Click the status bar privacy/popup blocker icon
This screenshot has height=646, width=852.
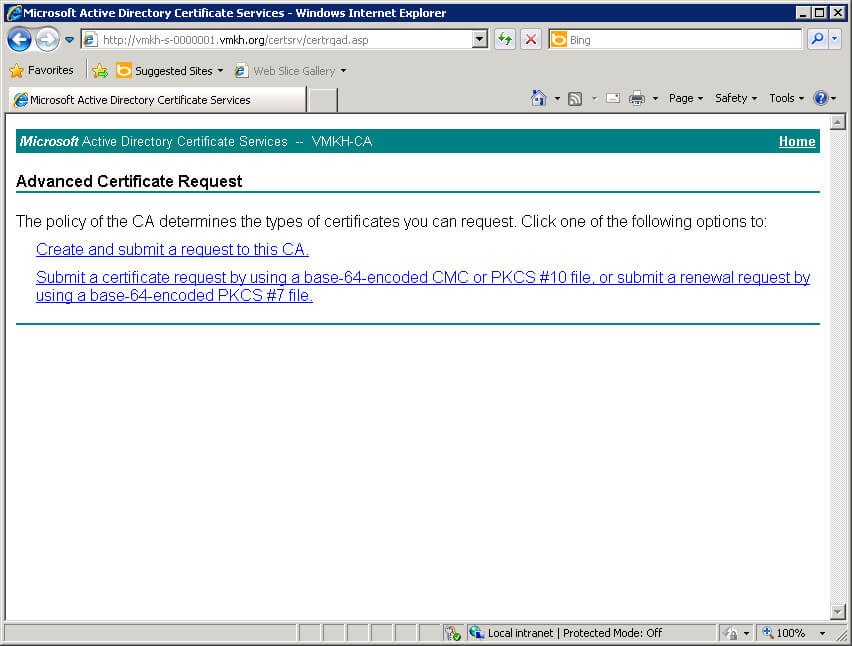[x=453, y=633]
